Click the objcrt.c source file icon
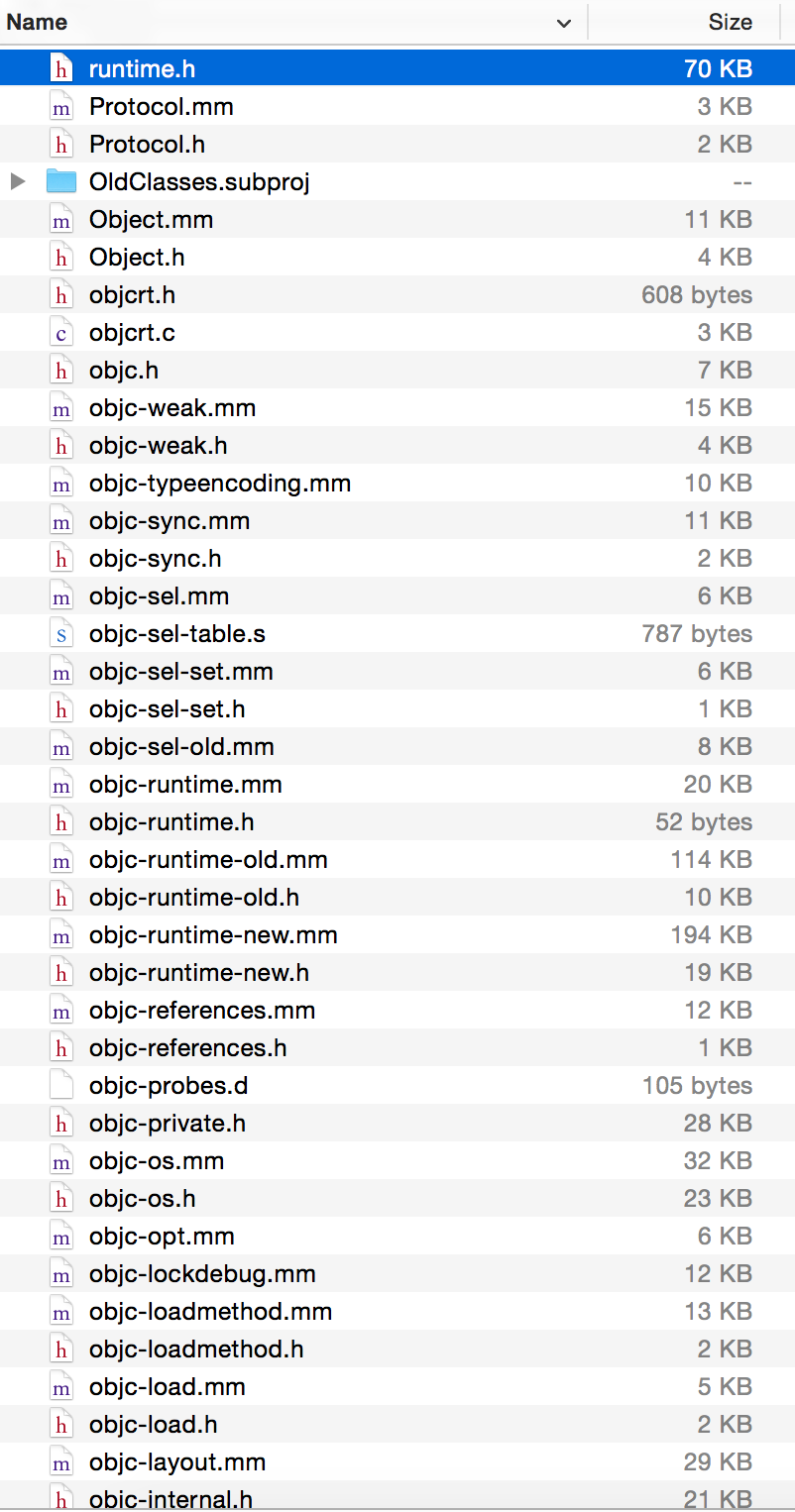Screen dimensions: 795x1512 [x=61, y=333]
